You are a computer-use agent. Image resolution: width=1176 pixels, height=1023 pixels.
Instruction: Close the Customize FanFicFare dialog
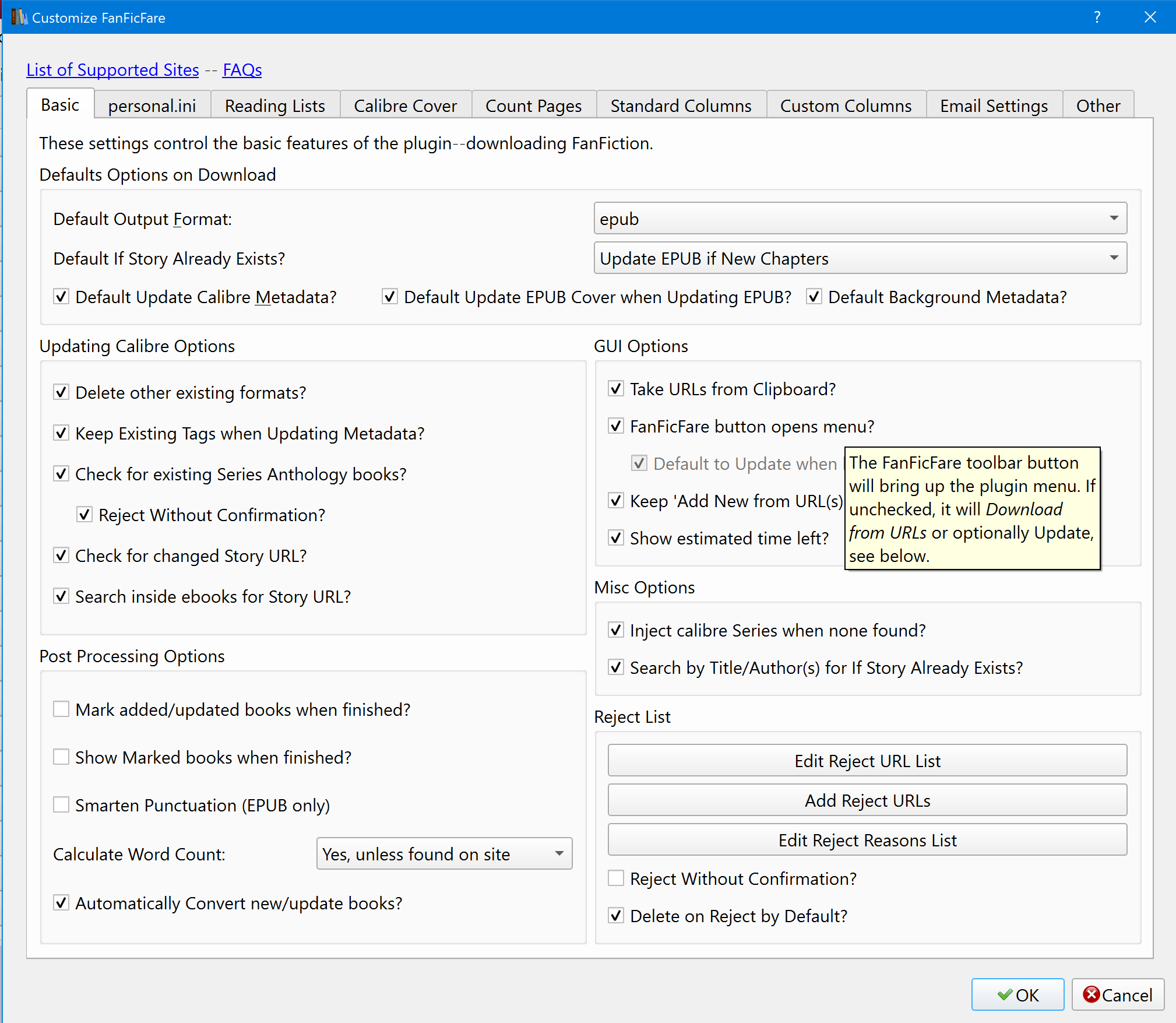coord(1150,17)
